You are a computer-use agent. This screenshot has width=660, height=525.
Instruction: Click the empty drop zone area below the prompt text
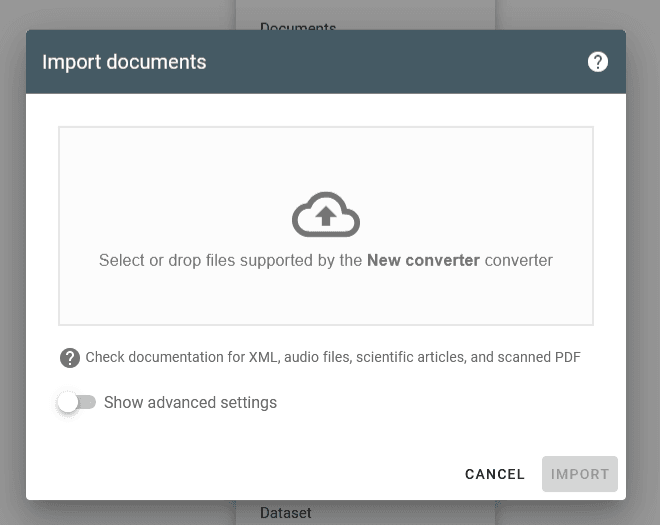point(326,300)
